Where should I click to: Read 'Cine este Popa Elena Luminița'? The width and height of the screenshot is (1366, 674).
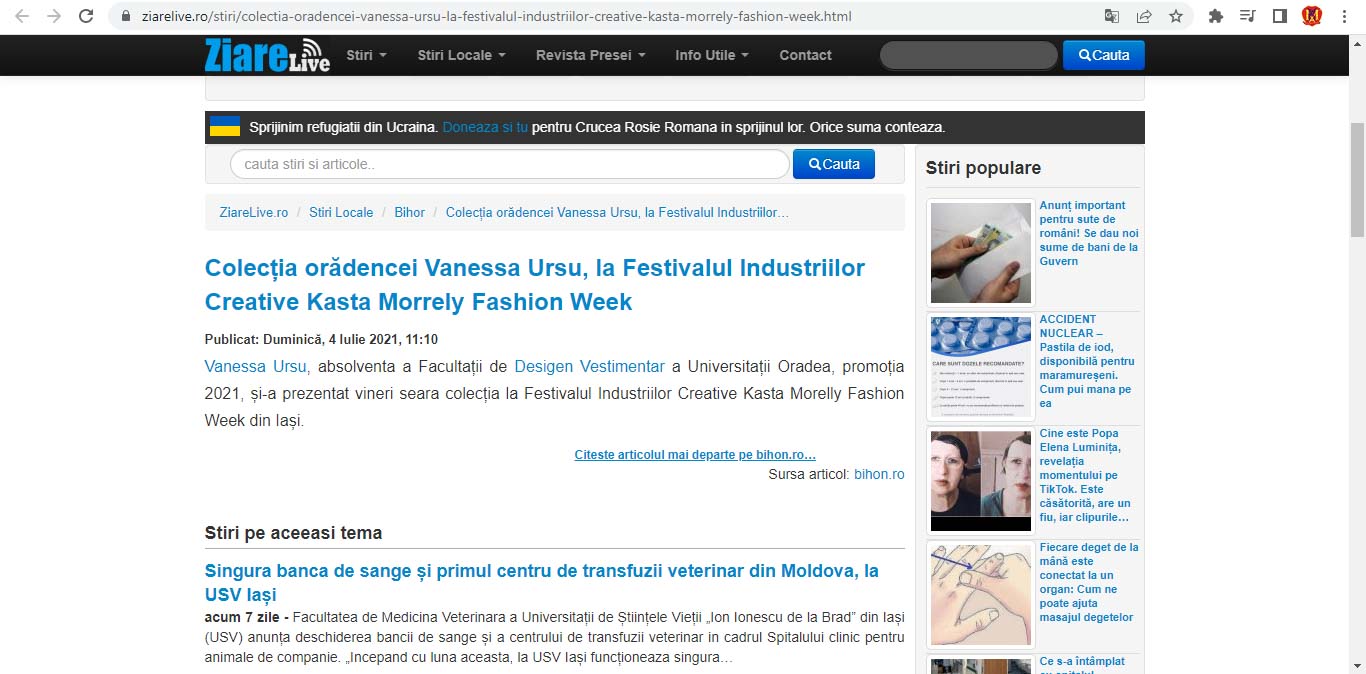pos(1086,475)
